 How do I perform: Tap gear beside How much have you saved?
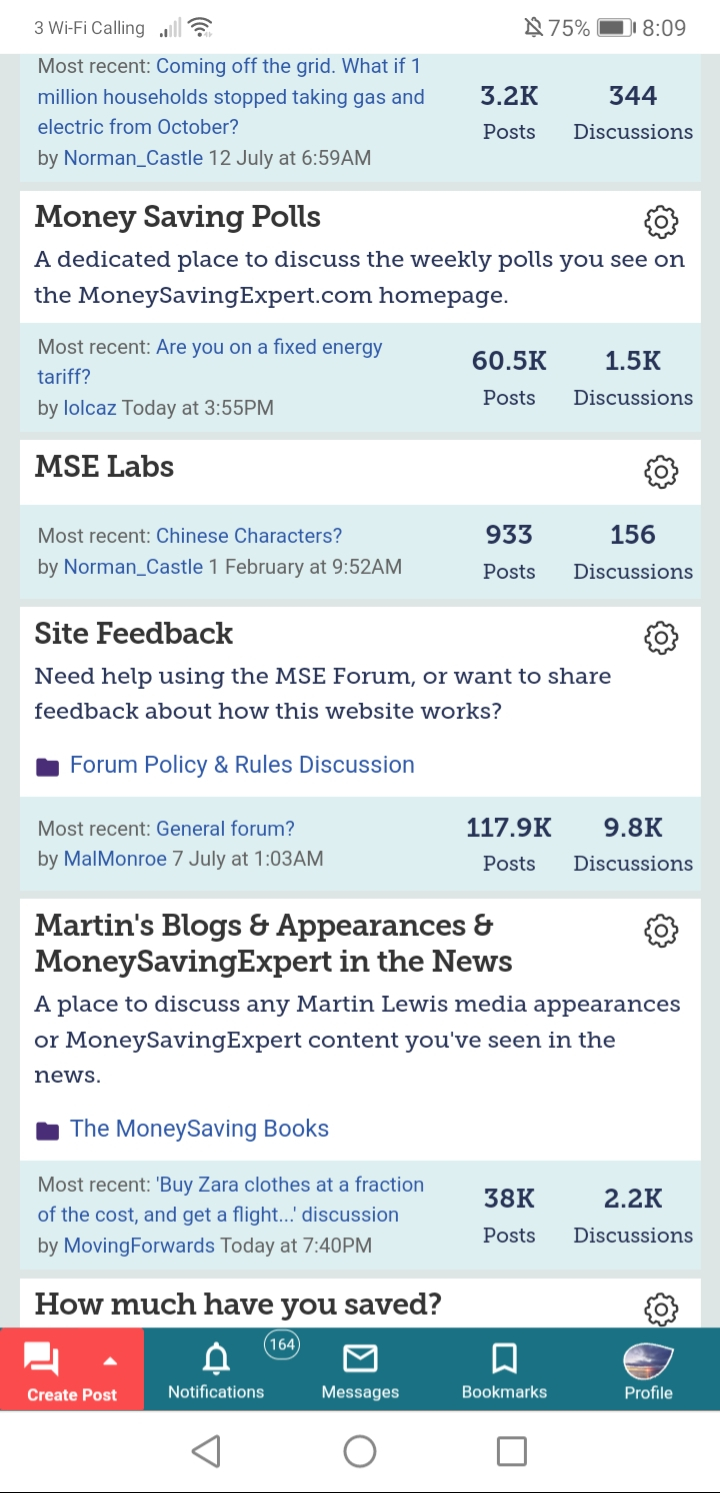pos(660,1307)
